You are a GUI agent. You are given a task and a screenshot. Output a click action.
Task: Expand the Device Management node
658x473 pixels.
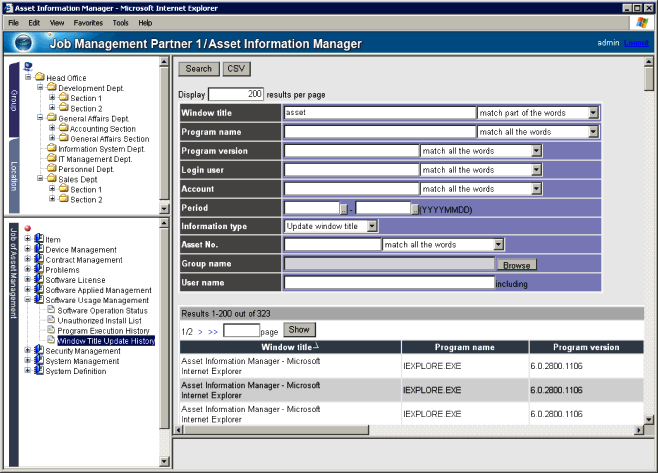tap(28, 250)
